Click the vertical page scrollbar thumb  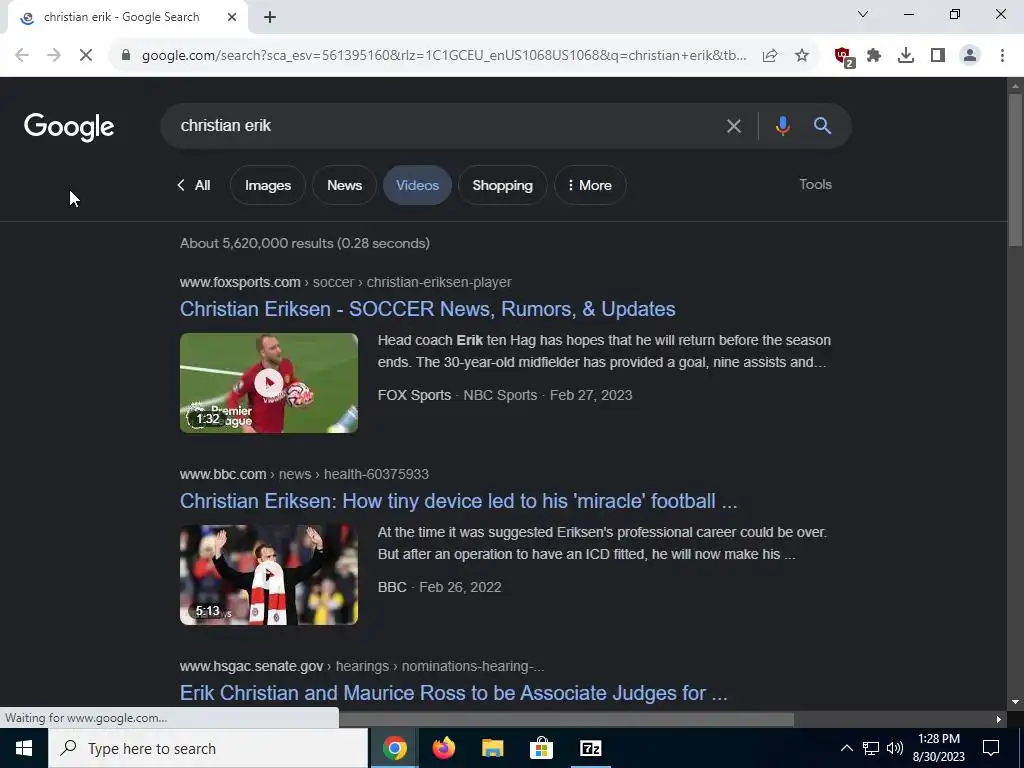[1015, 170]
